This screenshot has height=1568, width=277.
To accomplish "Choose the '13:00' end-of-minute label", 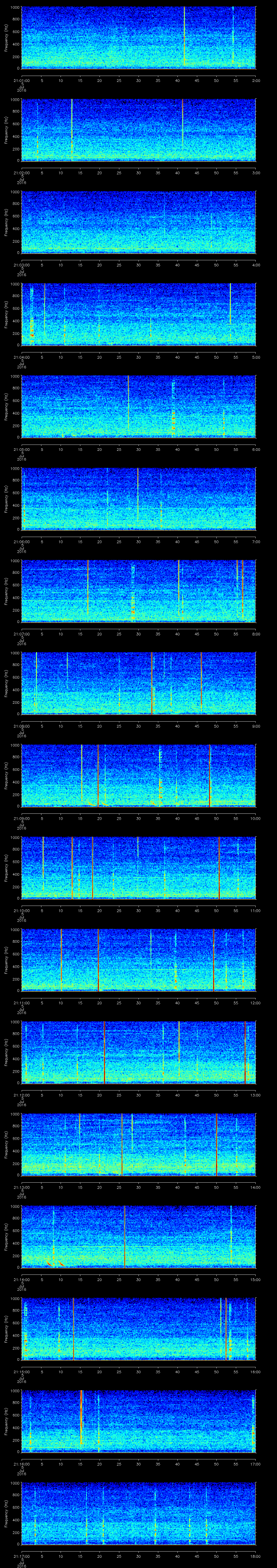I will coord(255,1095).
